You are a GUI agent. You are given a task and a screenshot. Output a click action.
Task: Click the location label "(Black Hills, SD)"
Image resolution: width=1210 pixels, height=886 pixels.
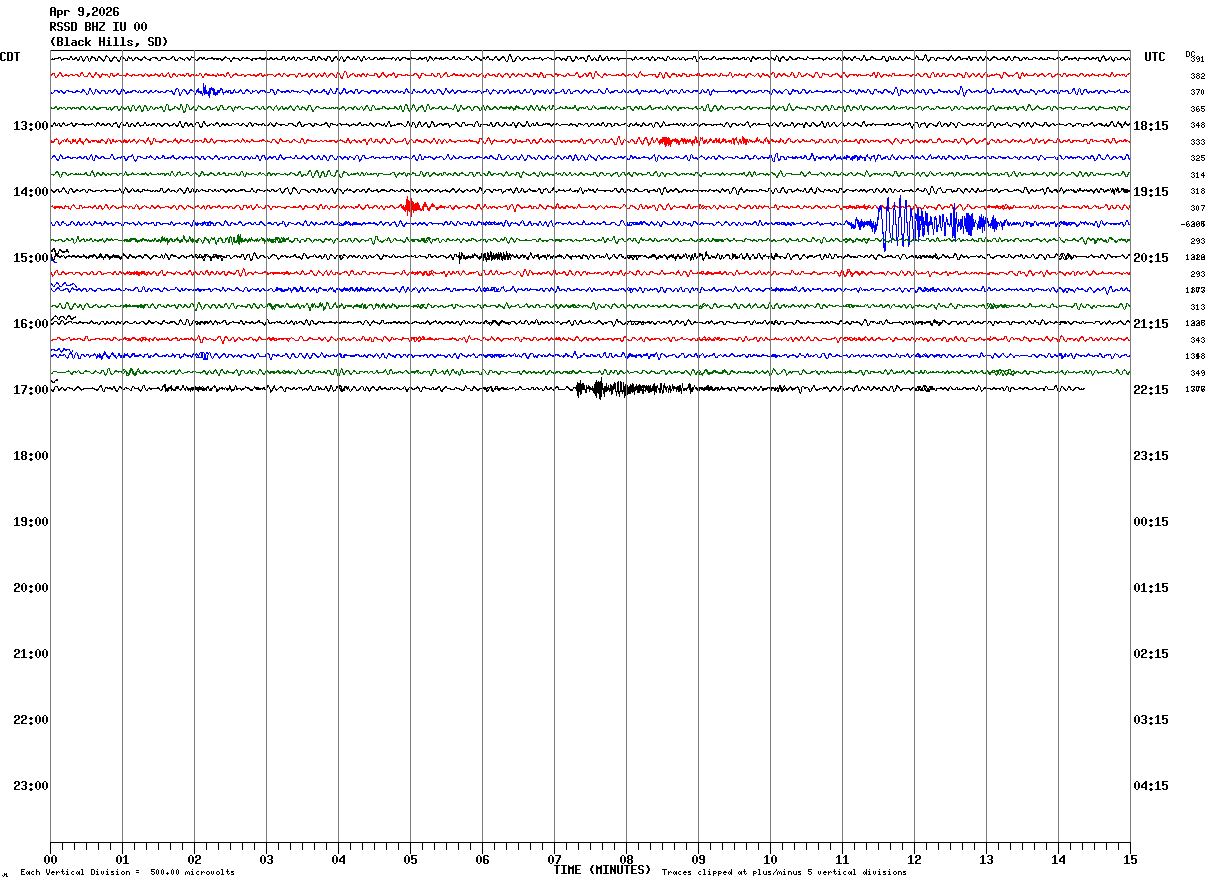pyautogui.click(x=109, y=42)
